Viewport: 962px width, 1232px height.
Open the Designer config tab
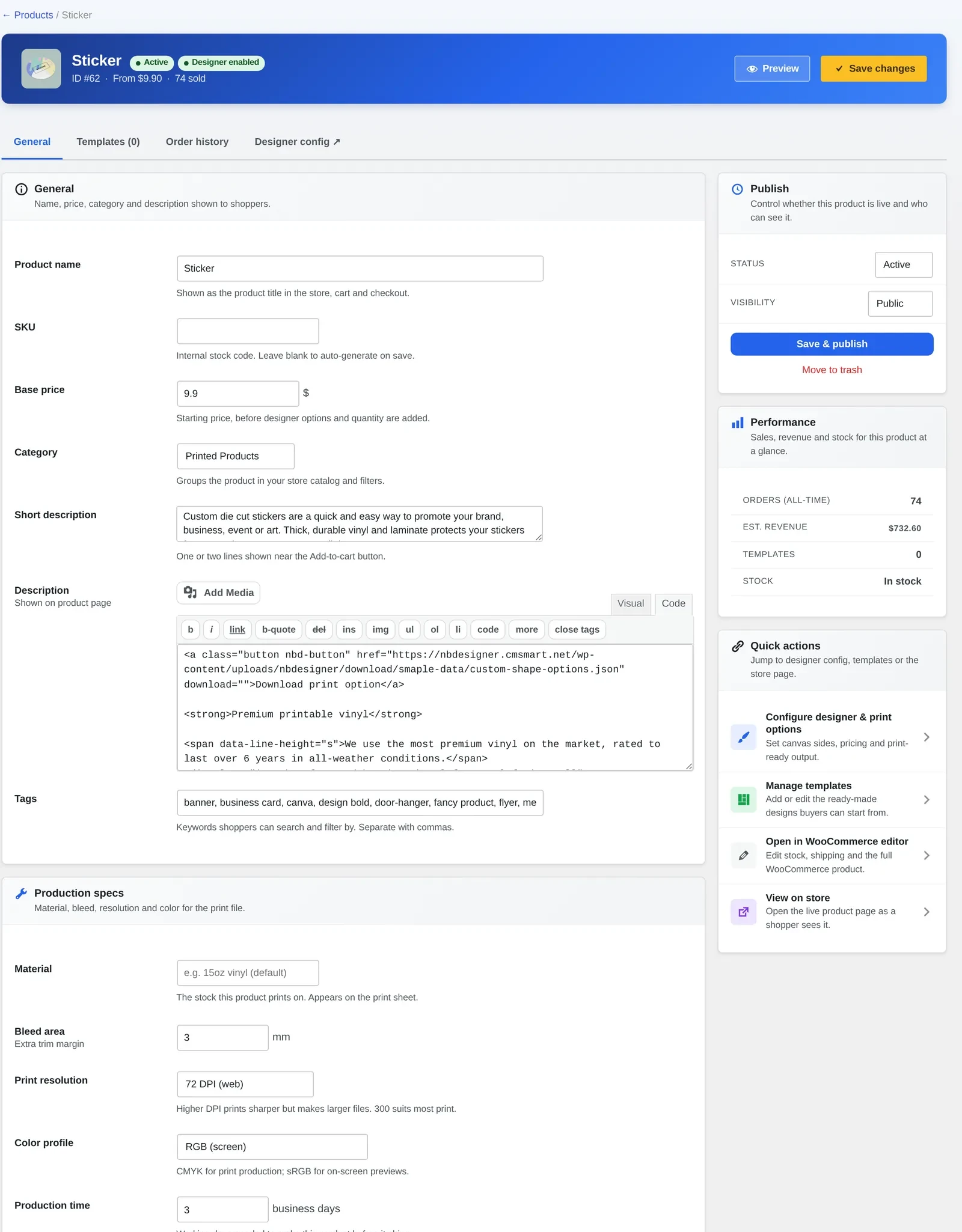click(x=298, y=142)
